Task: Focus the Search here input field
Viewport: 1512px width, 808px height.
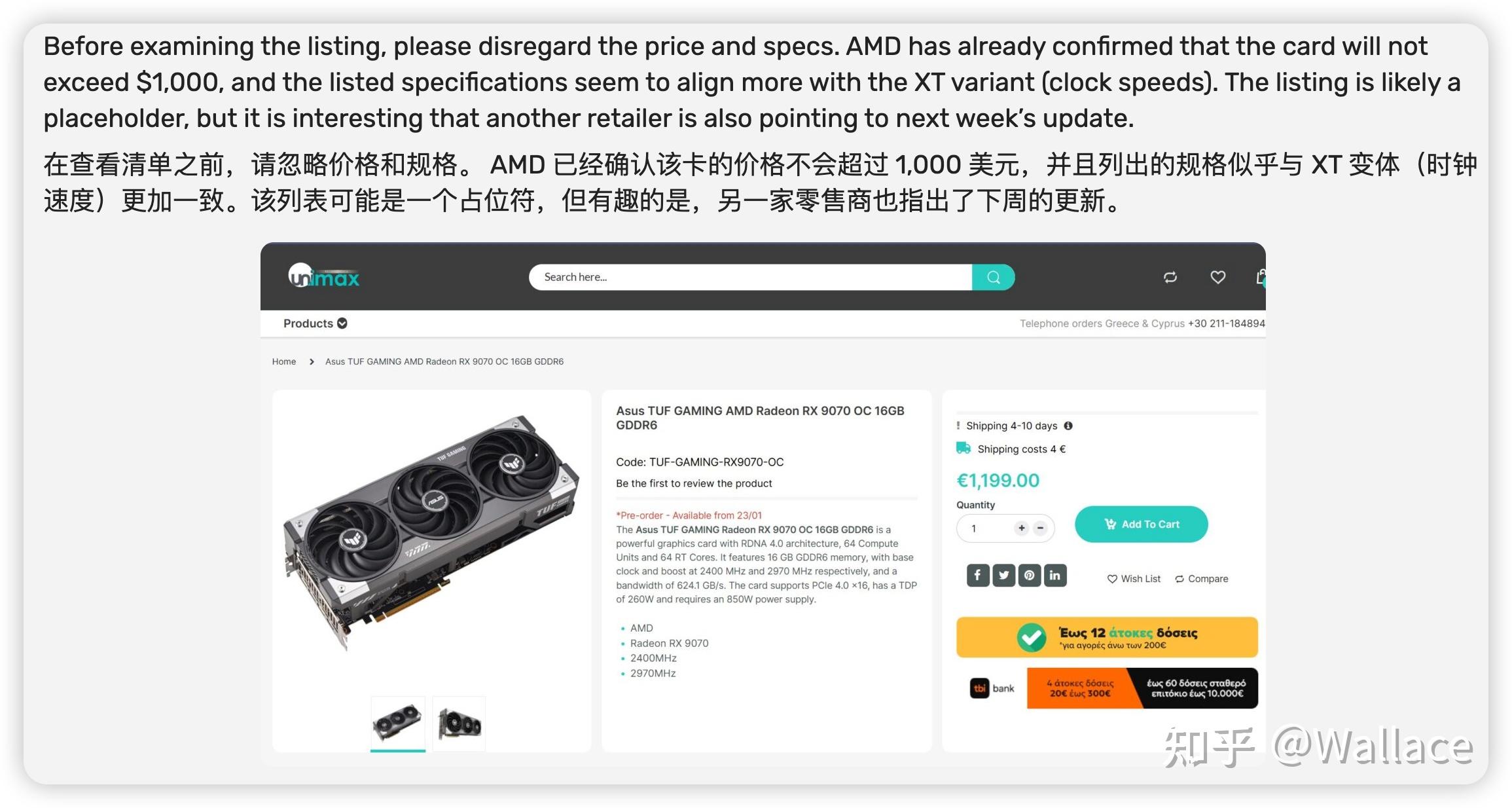Action: 750,277
